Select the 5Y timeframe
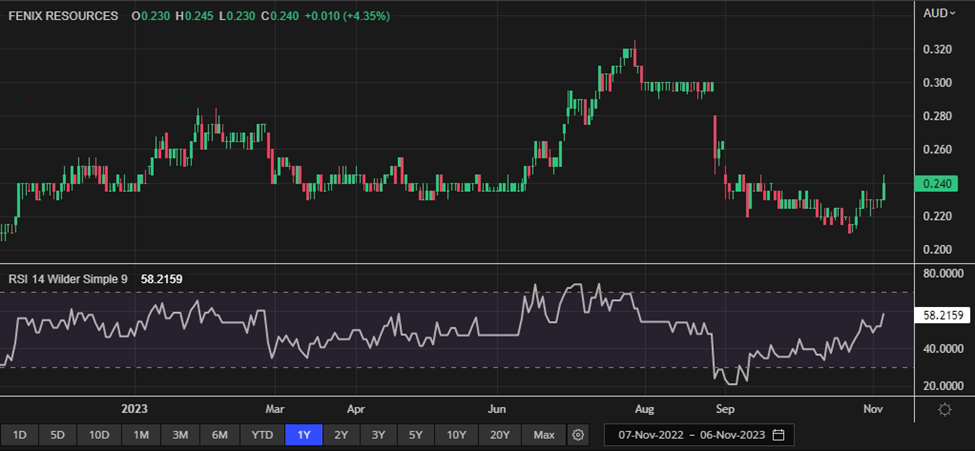 416,434
